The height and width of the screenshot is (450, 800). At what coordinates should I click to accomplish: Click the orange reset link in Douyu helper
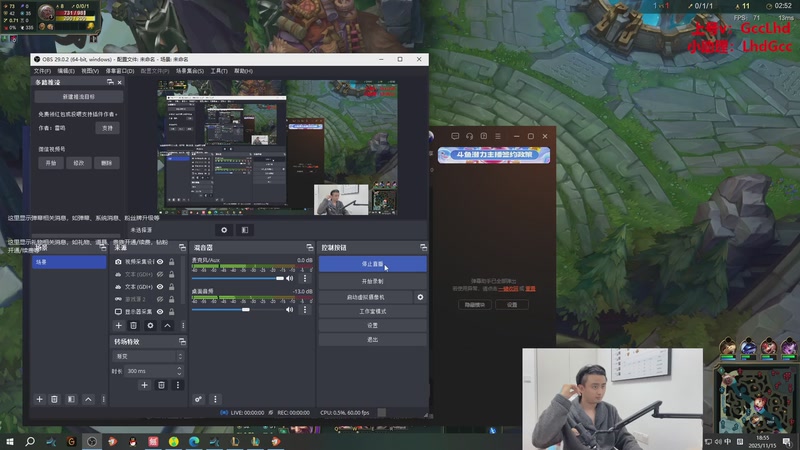531,289
